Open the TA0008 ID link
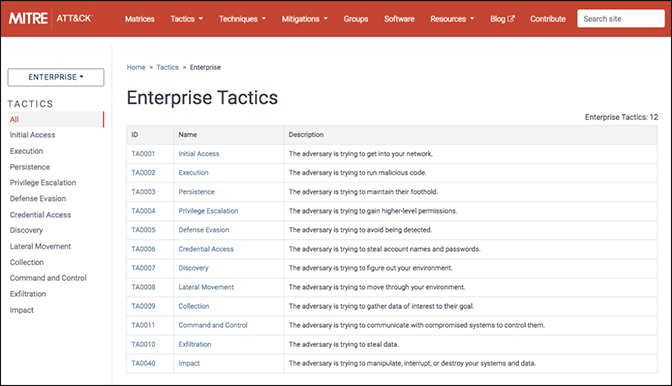Image resolution: width=672 pixels, height=386 pixels. click(143, 287)
